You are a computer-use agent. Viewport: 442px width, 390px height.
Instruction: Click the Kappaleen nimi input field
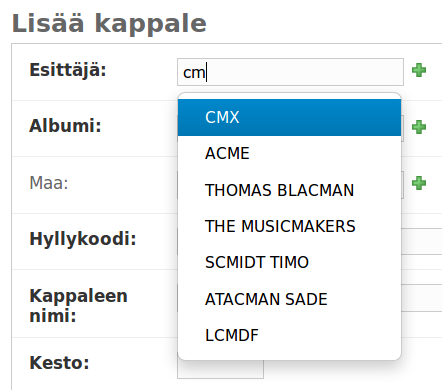point(421,298)
